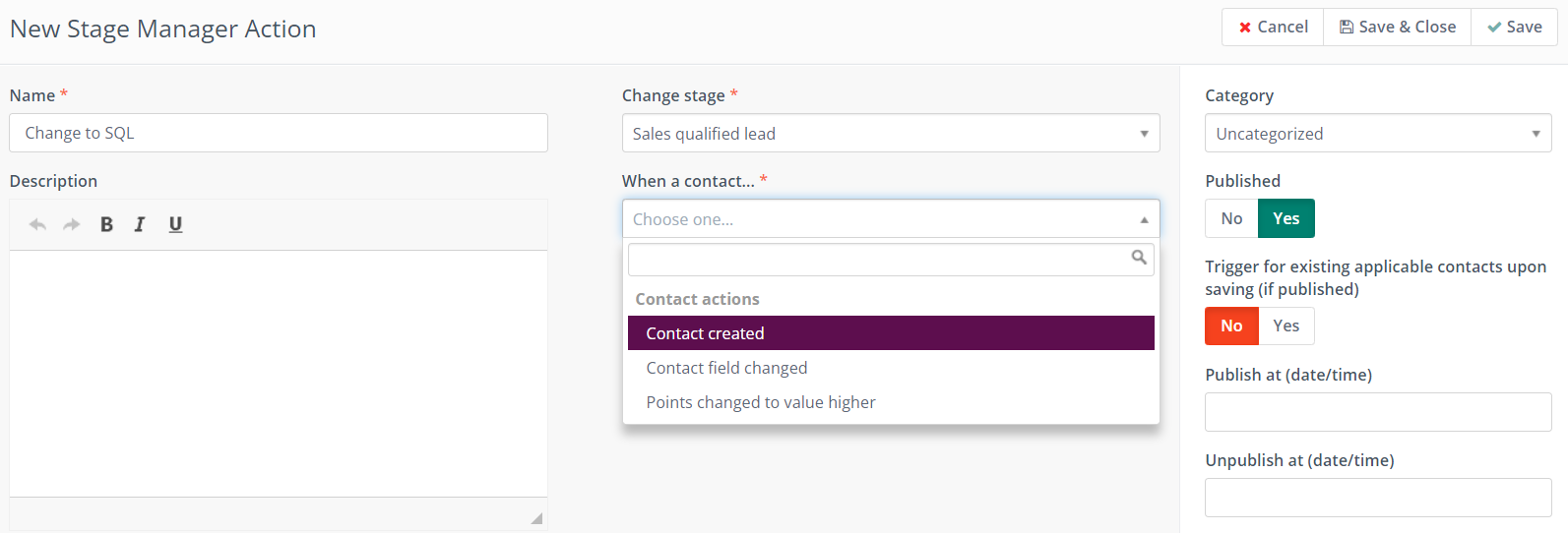Click the redo arrow in description editor
This screenshot has height=533, width=1568.
[x=71, y=224]
